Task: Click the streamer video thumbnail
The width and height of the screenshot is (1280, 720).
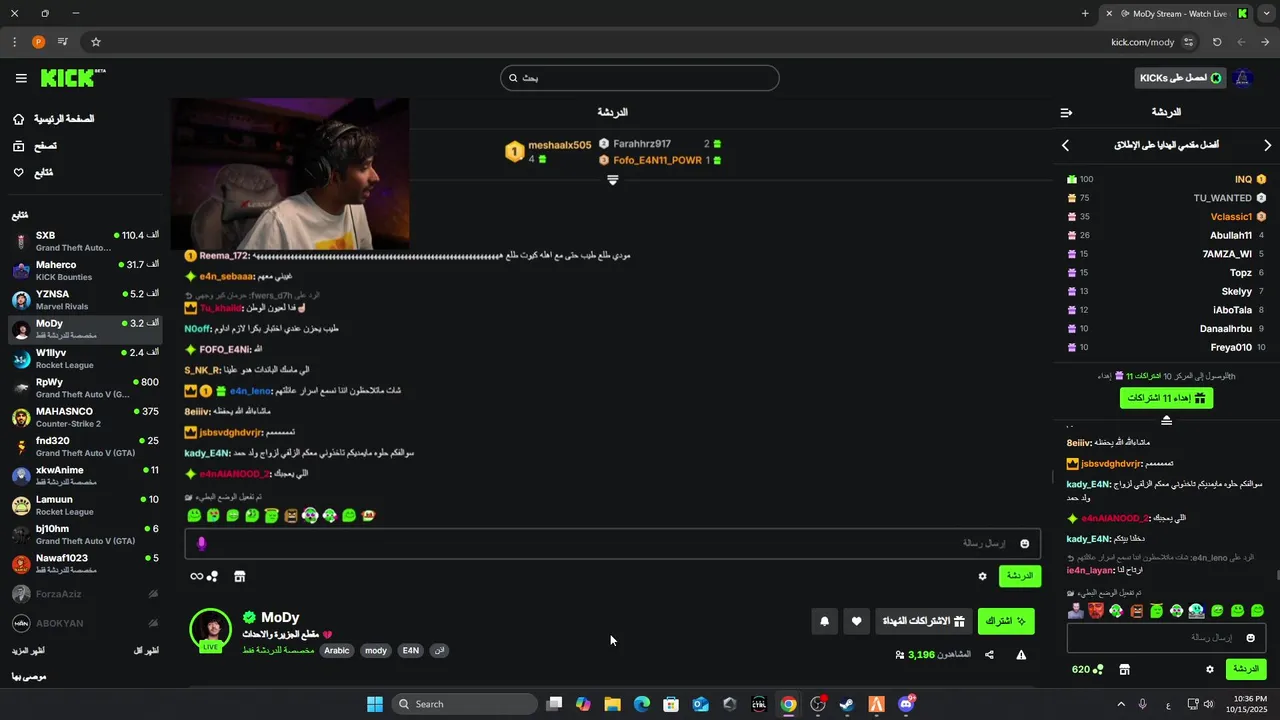Action: [290, 173]
